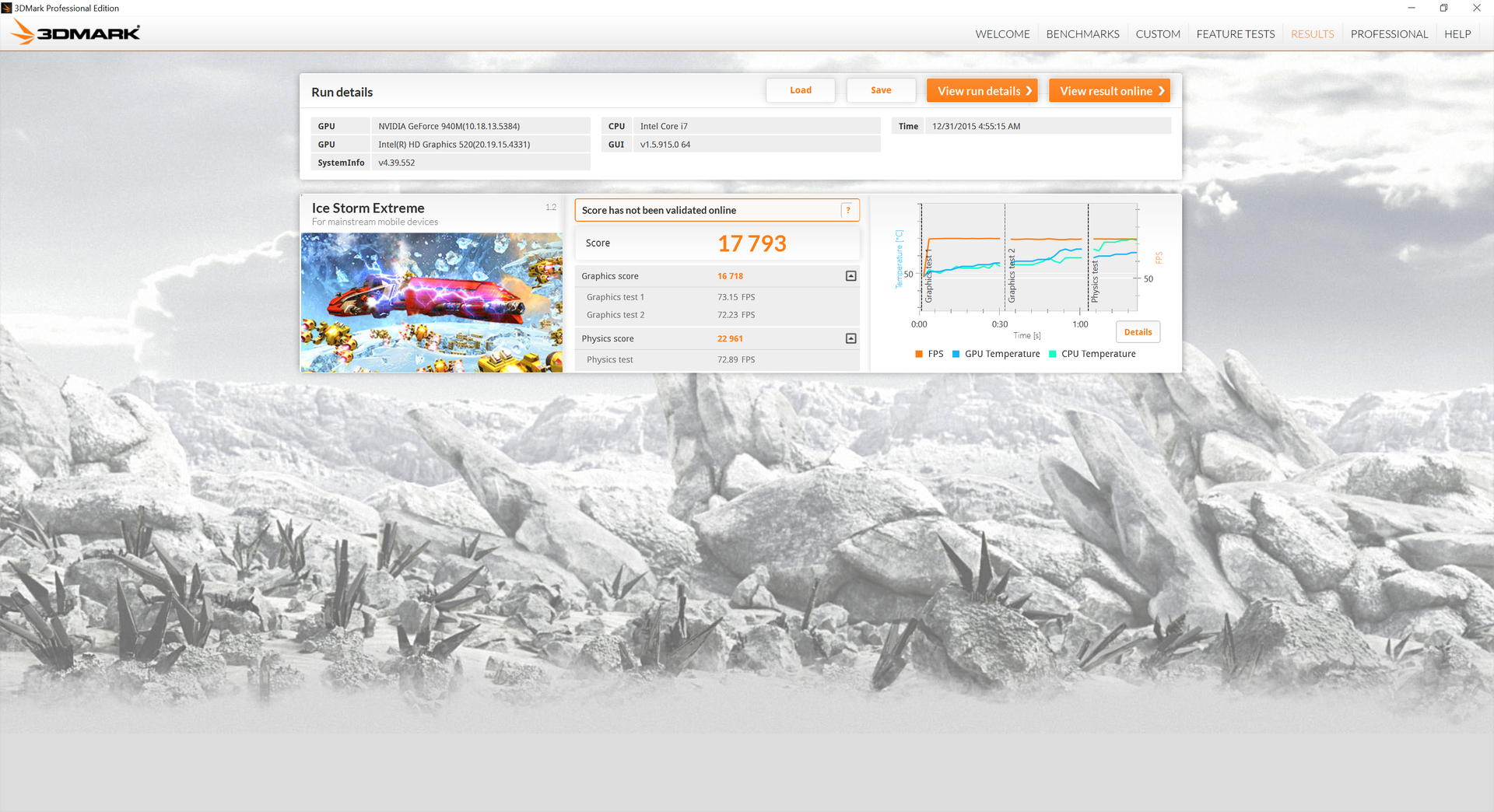Click the GPU Temperature blue legend swatch
This screenshot has width=1494, height=812.
[x=956, y=354]
